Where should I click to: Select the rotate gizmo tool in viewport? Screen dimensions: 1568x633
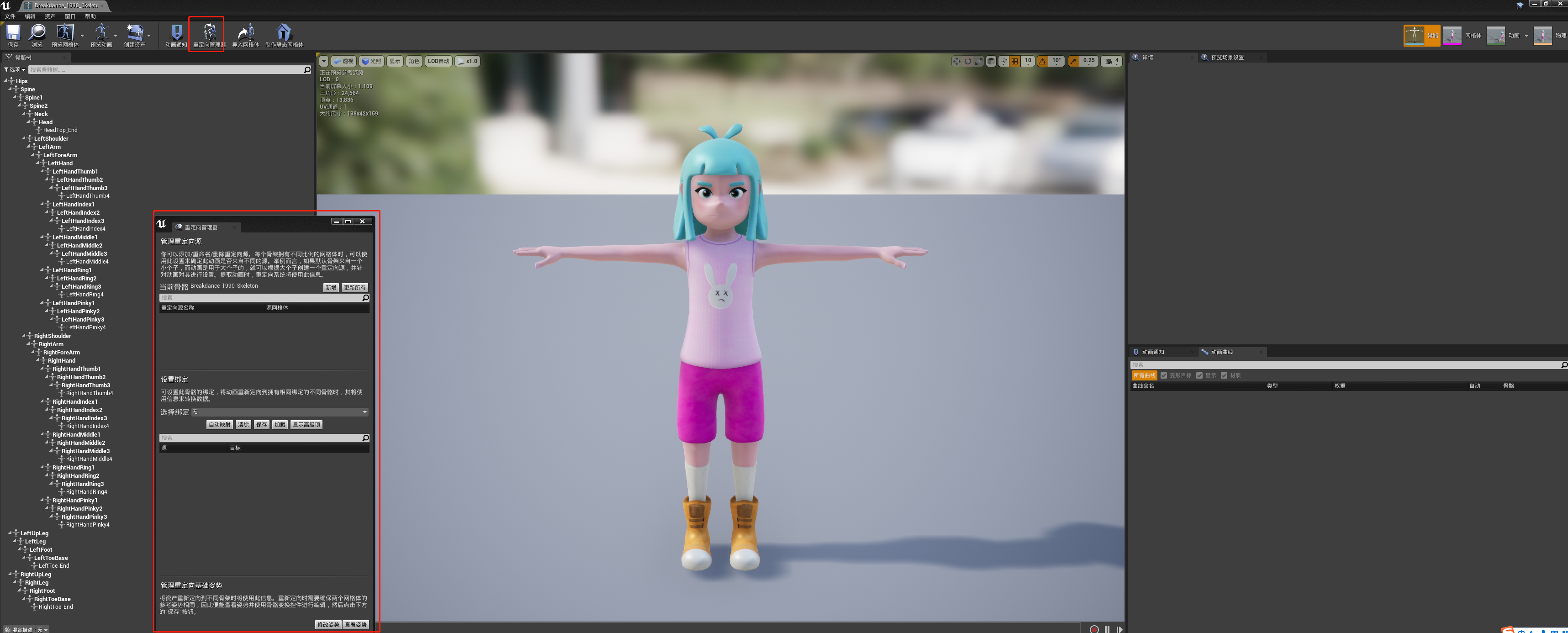(x=967, y=61)
